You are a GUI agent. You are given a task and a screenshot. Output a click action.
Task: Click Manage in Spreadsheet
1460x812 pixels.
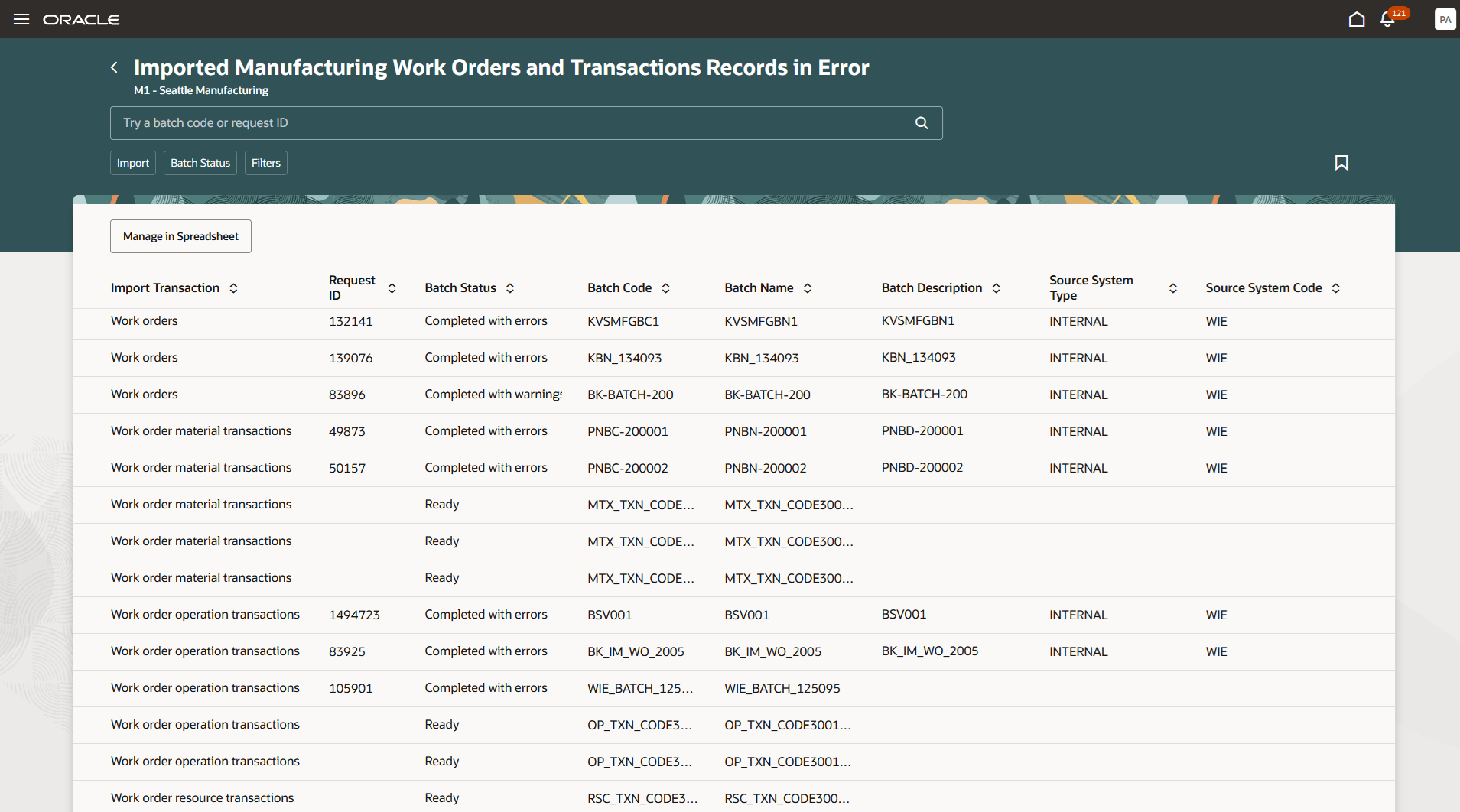coord(180,235)
